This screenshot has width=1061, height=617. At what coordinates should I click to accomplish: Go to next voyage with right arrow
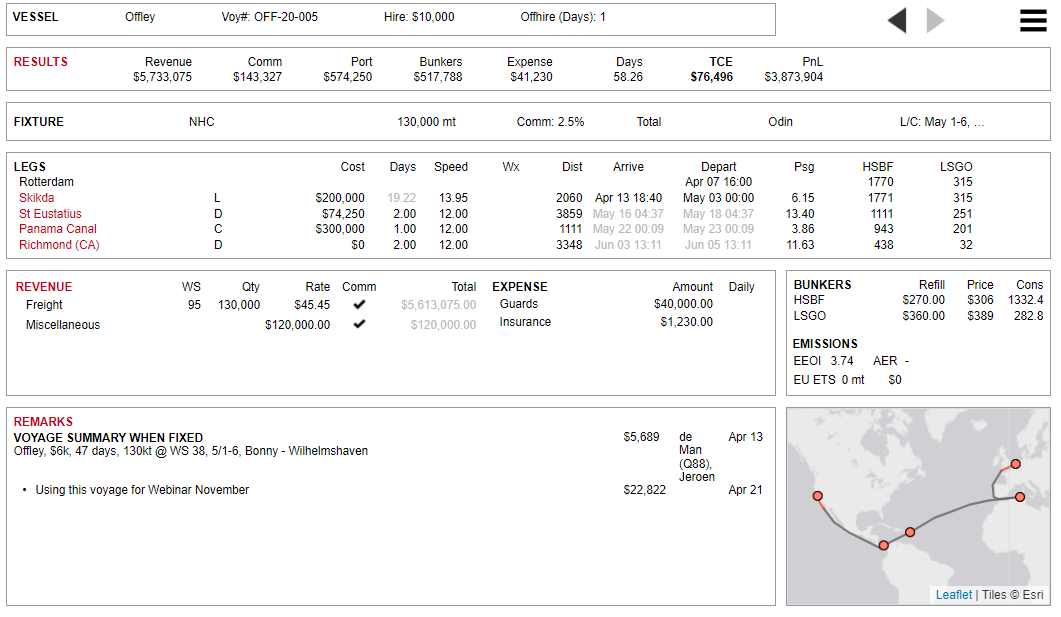(x=935, y=20)
